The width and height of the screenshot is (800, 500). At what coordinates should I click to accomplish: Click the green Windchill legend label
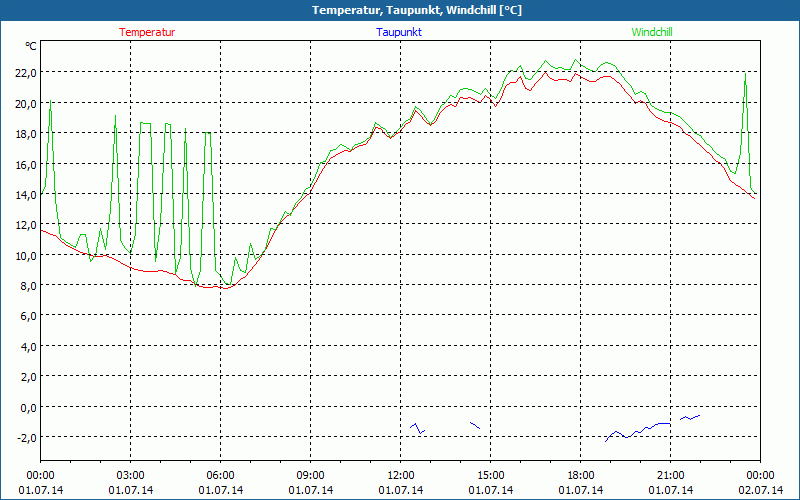[652, 32]
